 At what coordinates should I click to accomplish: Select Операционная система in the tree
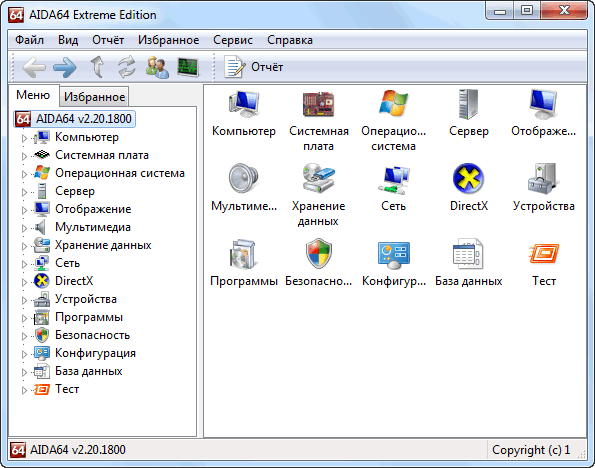click(x=120, y=173)
